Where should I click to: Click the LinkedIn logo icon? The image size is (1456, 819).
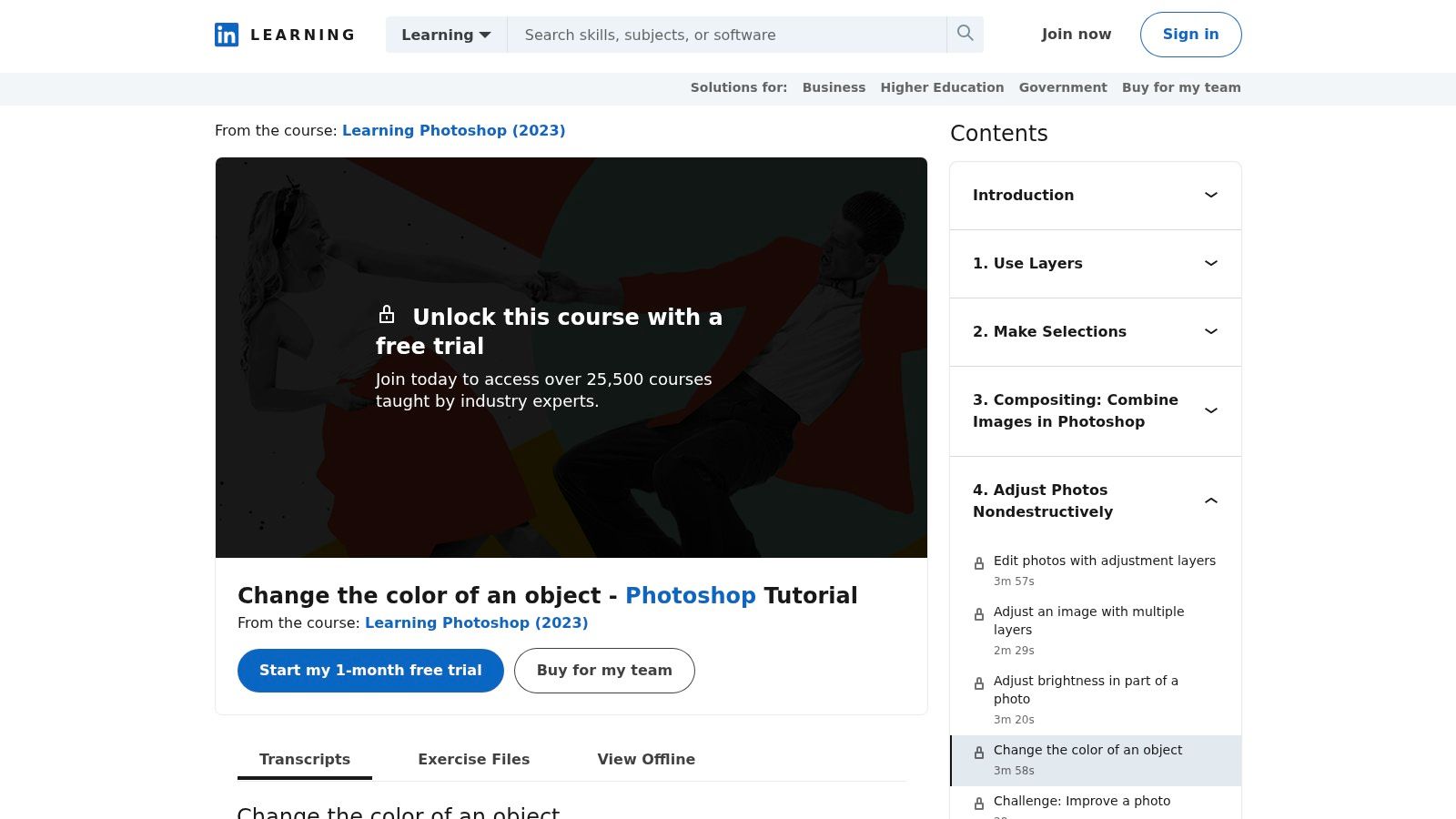(x=227, y=35)
